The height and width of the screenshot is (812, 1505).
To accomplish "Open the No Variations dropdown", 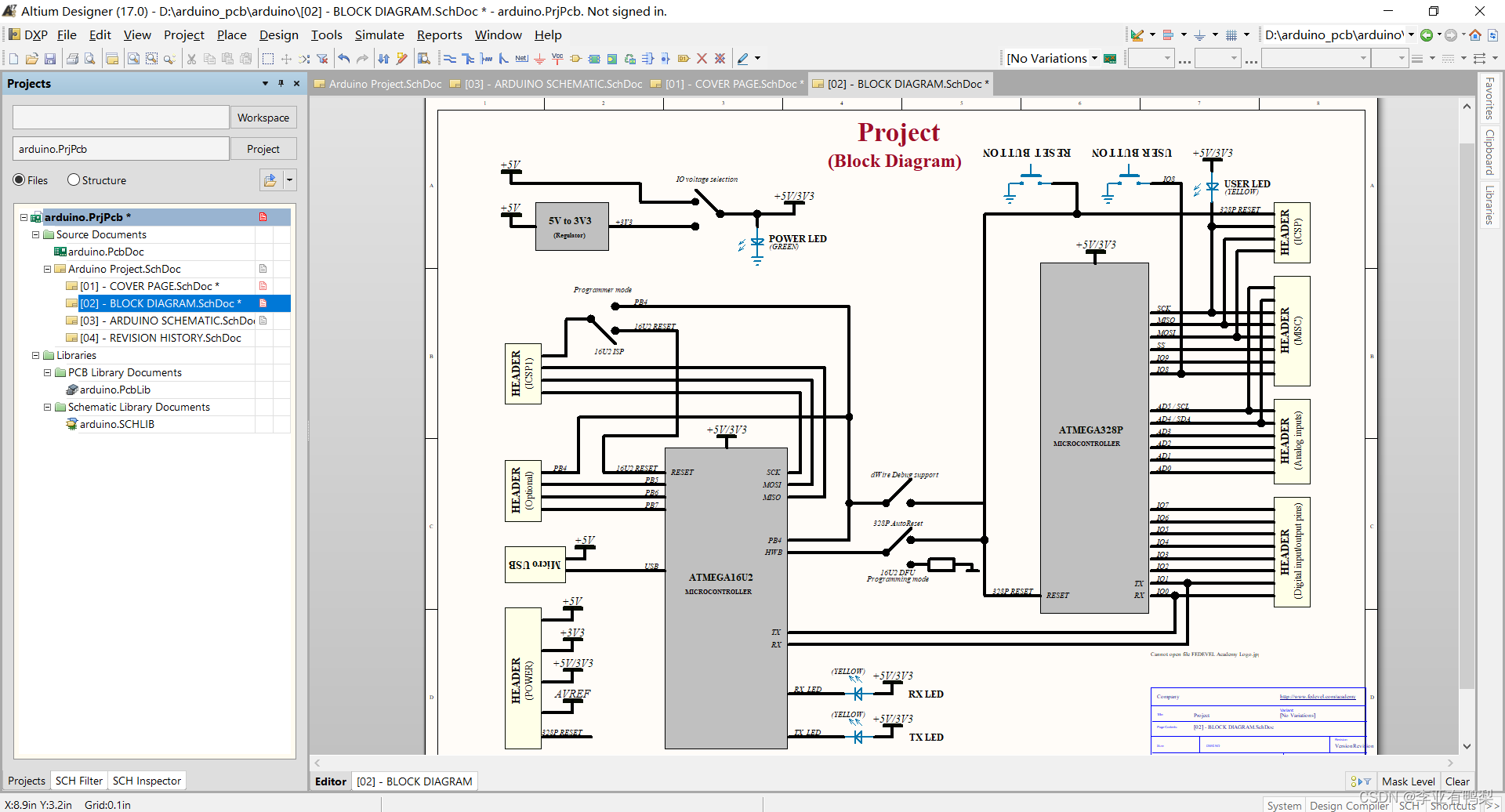I will tap(1094, 59).
